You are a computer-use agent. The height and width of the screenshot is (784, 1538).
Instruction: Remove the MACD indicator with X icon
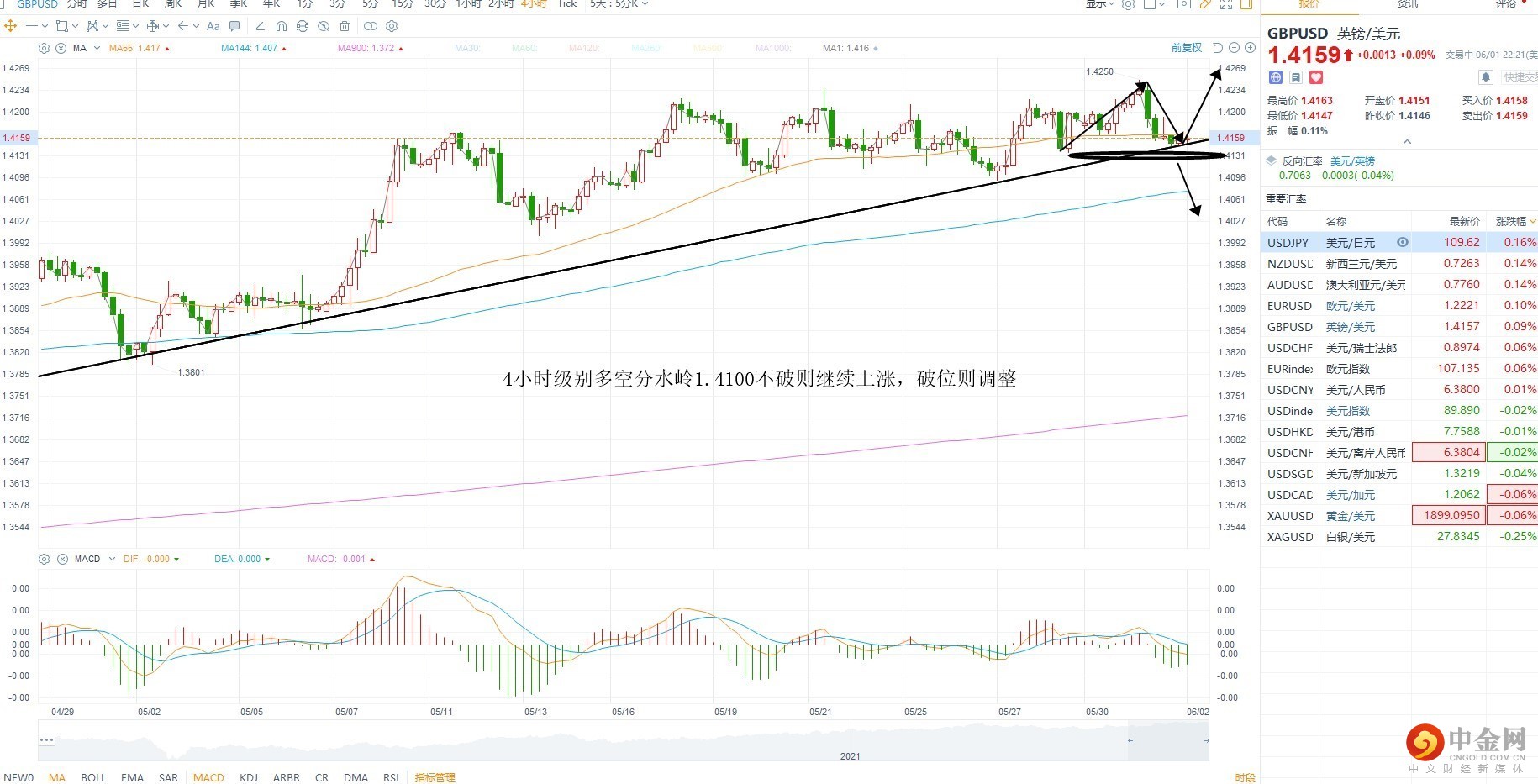(x=62, y=559)
